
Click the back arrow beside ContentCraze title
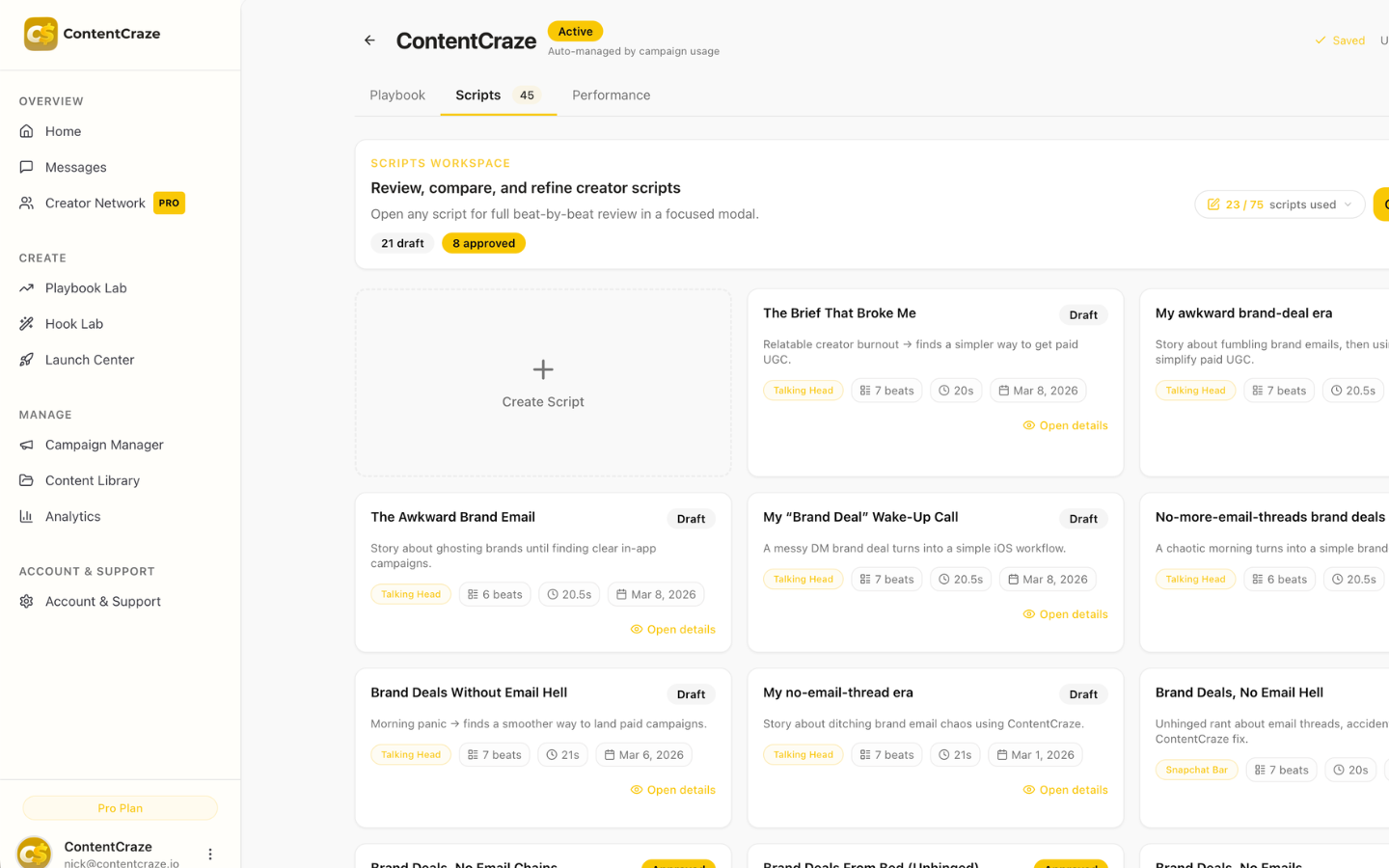pyautogui.click(x=369, y=41)
